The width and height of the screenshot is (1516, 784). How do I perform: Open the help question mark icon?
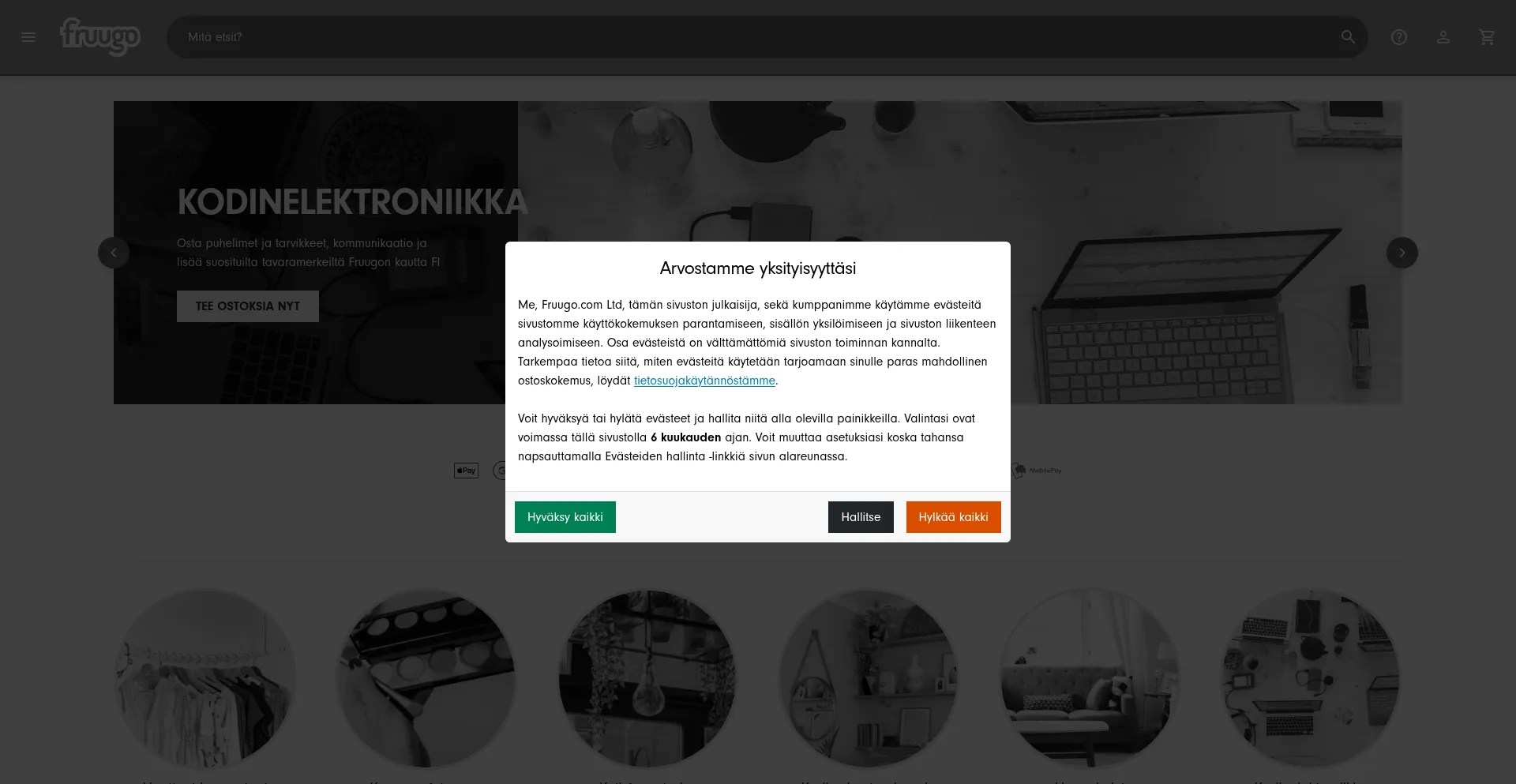click(1399, 37)
